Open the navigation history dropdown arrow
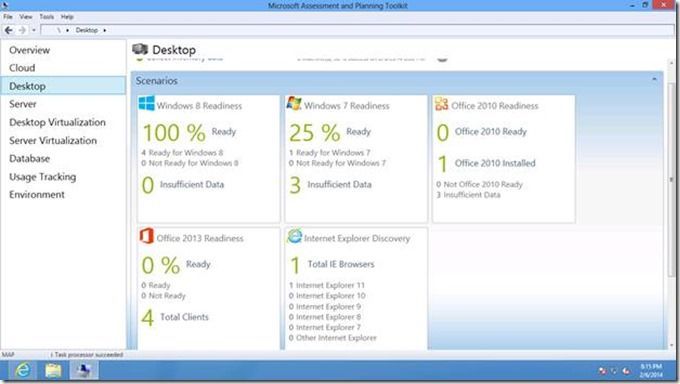The width and height of the screenshot is (680, 384). pos(34,30)
